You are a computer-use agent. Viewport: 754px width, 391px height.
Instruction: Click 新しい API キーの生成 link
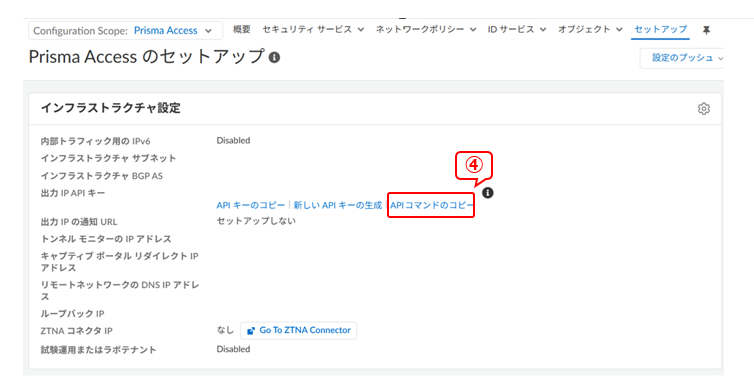[338, 205]
